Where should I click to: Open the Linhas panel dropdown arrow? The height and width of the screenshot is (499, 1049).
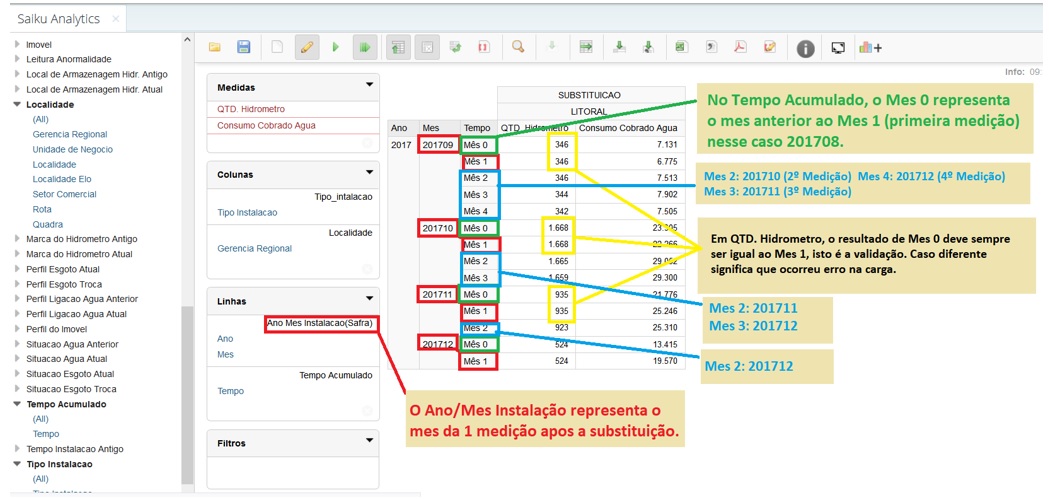[369, 299]
